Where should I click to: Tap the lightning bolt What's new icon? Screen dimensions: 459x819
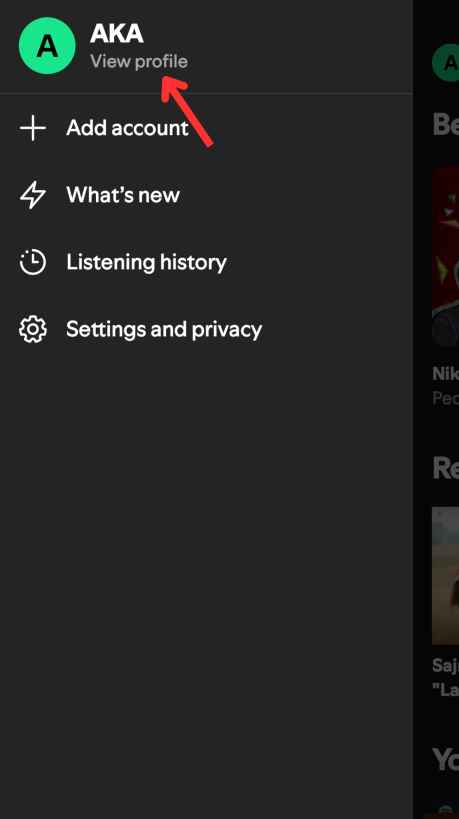[33, 195]
